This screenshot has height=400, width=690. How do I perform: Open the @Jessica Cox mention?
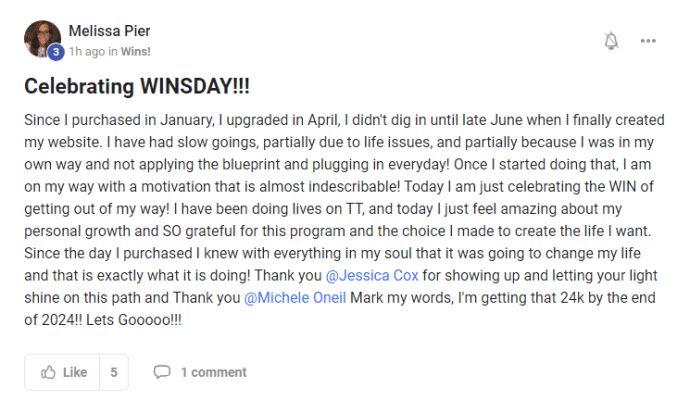pyautogui.click(x=372, y=275)
